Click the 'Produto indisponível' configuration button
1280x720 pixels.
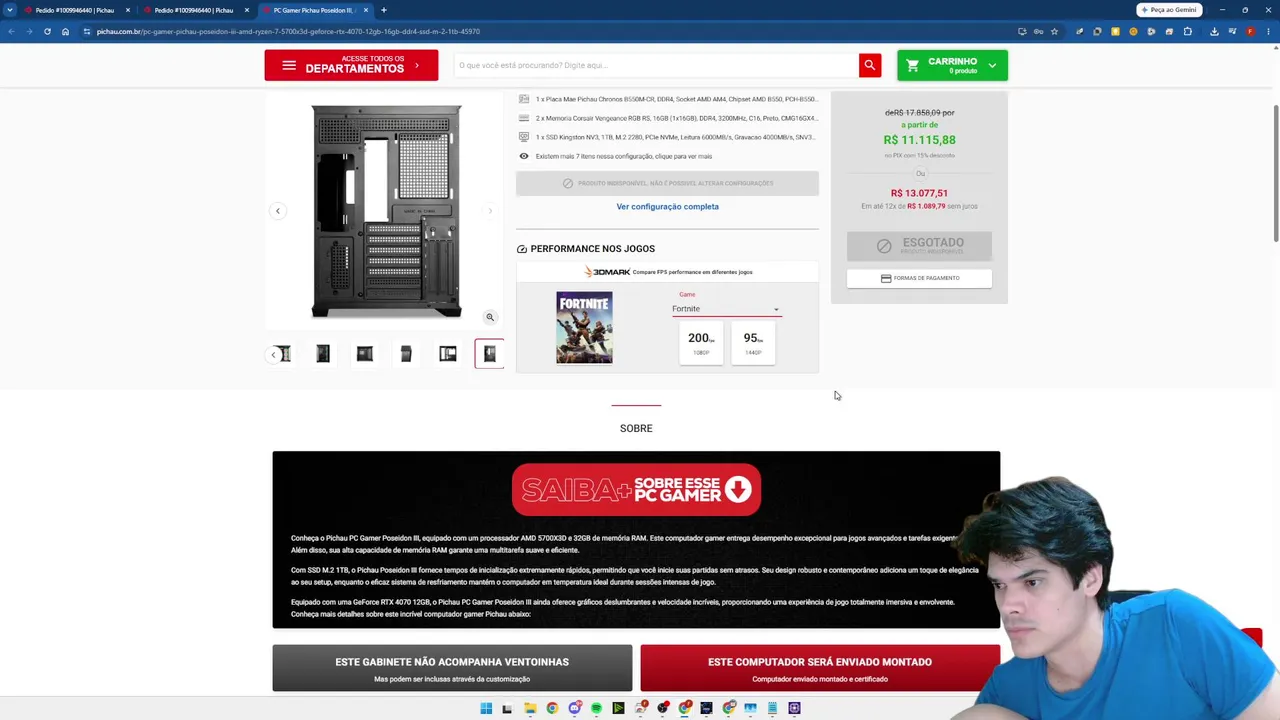pyautogui.click(x=667, y=183)
